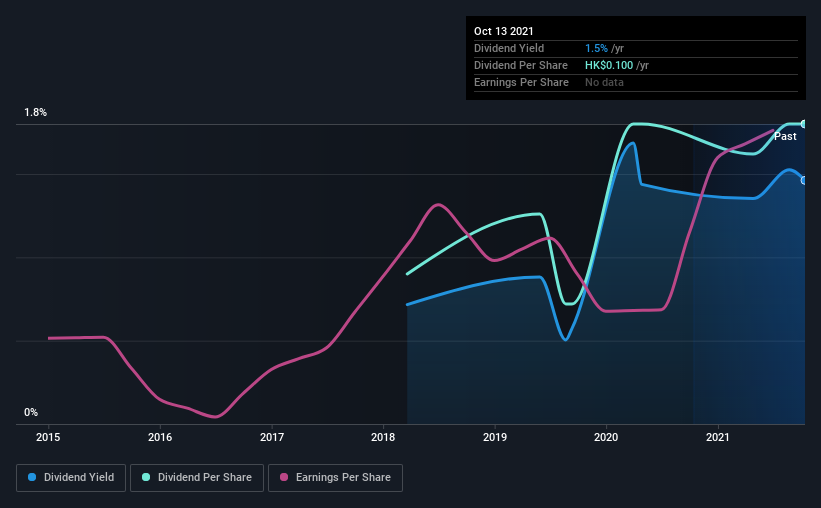The image size is (821, 508).
Task: Click the HK$0.100 tooltip value
Action: 609,65
